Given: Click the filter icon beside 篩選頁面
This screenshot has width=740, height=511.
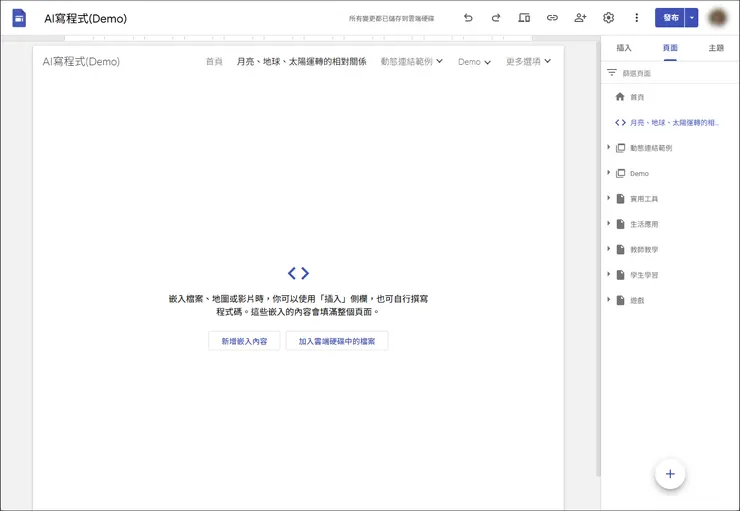Looking at the screenshot, I should tap(612, 73).
